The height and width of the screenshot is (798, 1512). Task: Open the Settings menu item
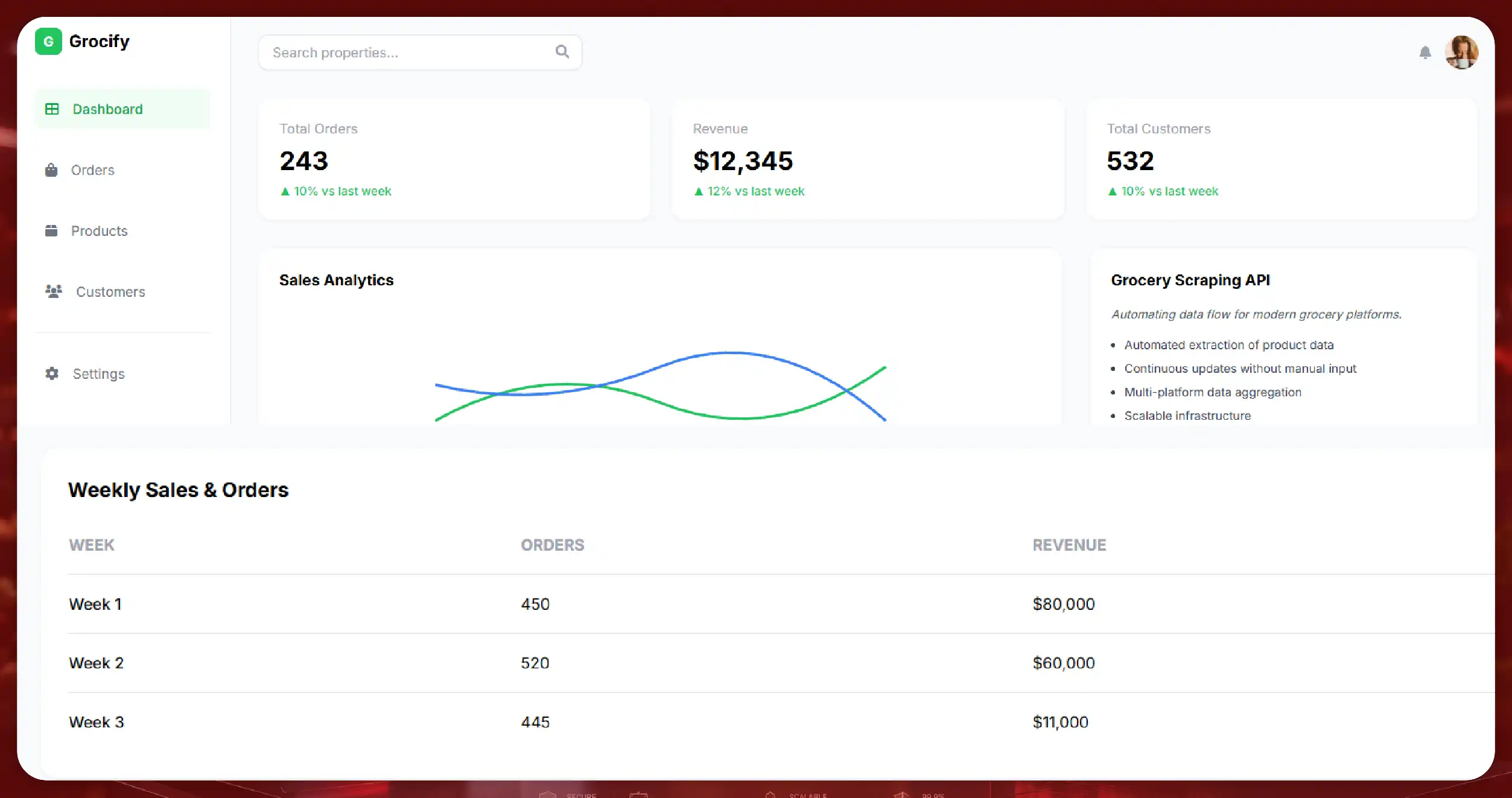coord(122,374)
